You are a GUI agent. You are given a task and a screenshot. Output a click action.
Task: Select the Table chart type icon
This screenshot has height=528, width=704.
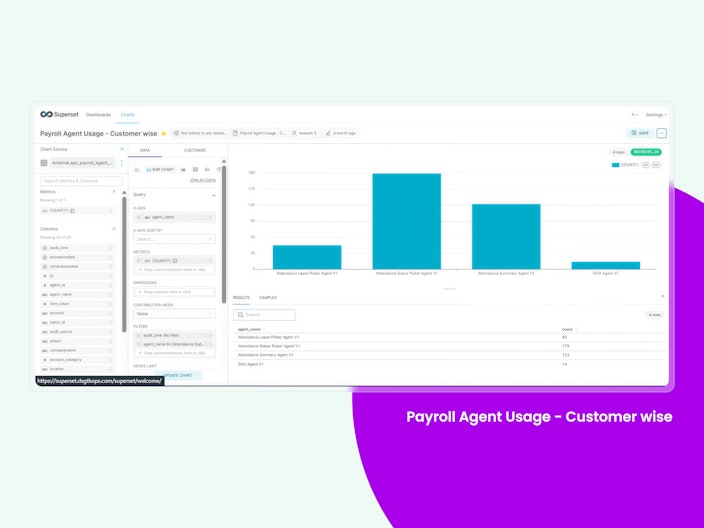pos(195,169)
